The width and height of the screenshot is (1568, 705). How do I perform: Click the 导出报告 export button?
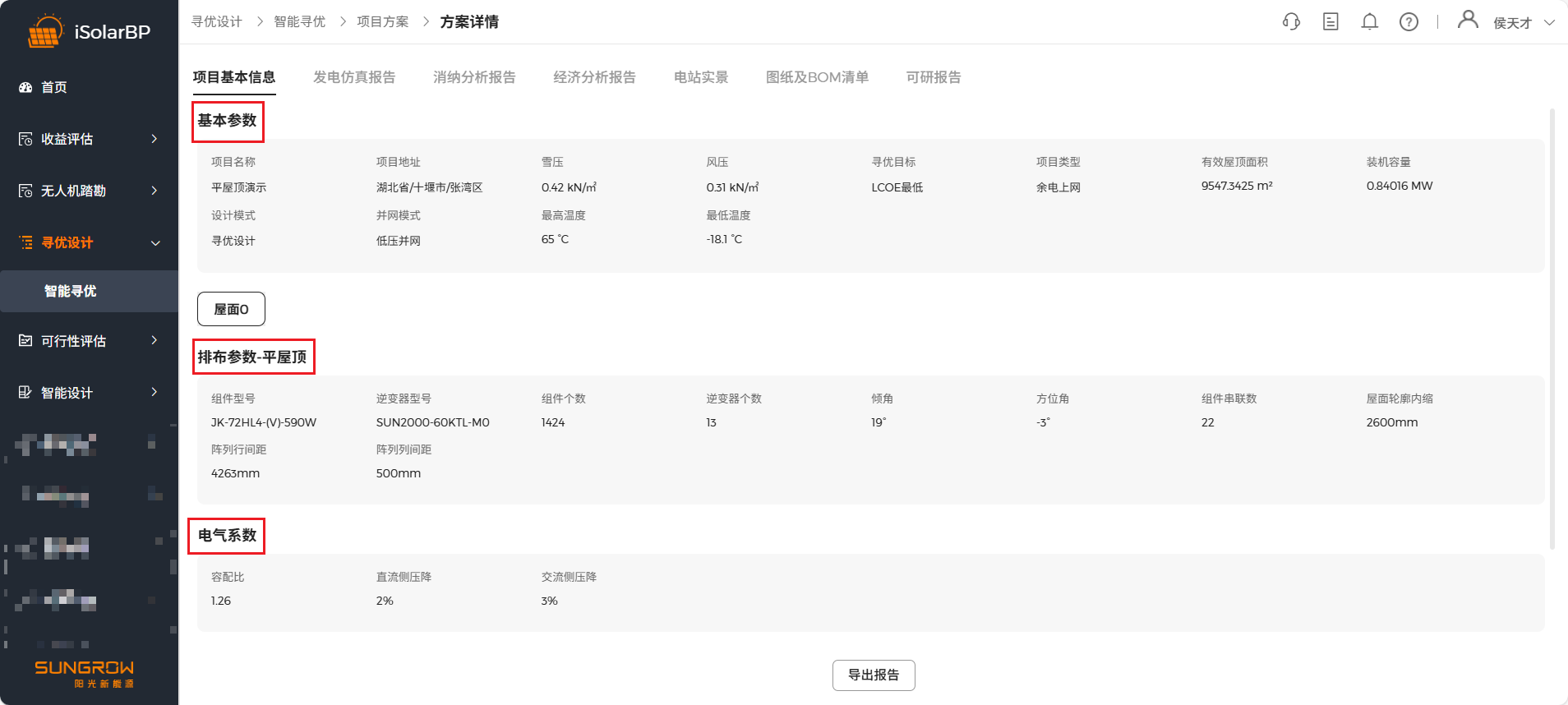[874, 675]
